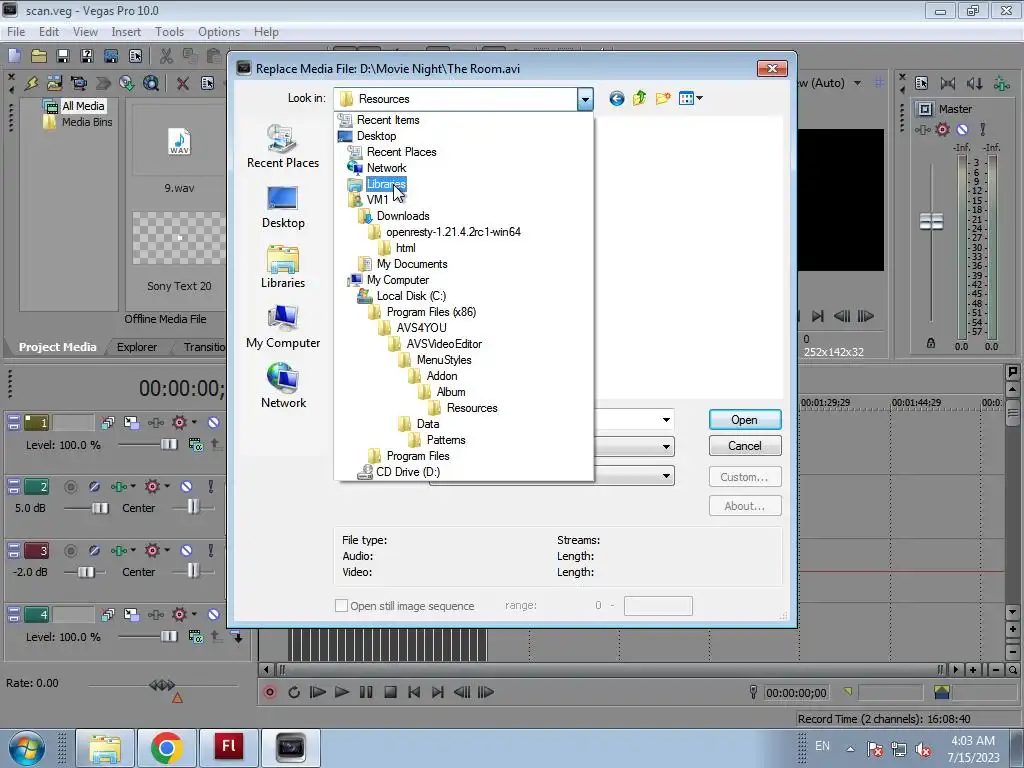Go back with the blue back arrow
This screenshot has width=1024, height=768.
coord(616,99)
